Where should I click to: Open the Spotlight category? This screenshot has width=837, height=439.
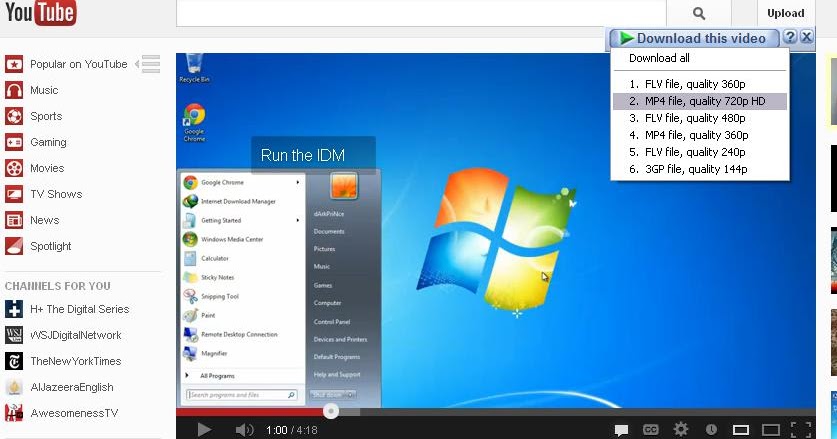pos(51,246)
